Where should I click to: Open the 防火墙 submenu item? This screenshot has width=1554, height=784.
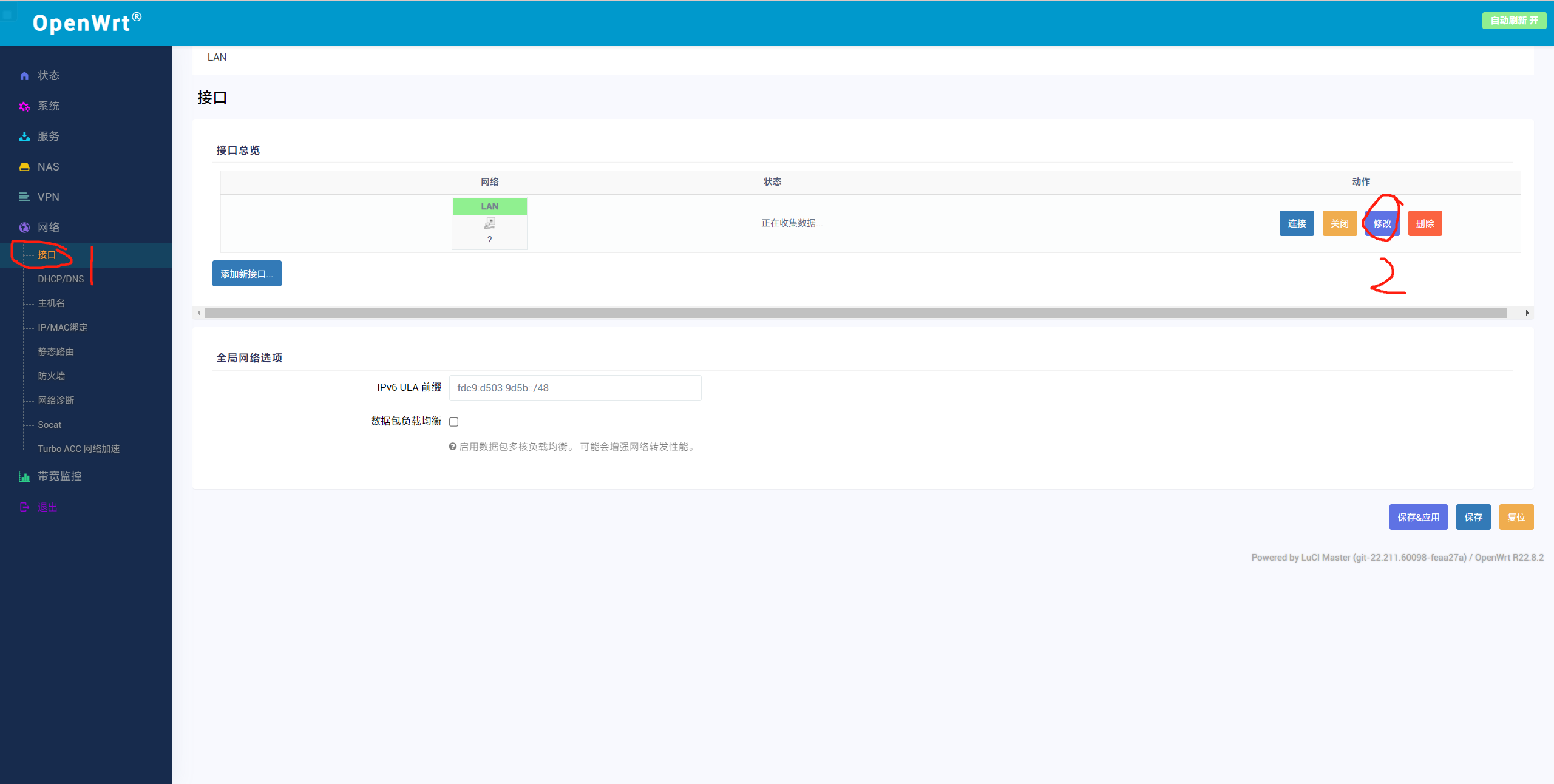click(x=51, y=376)
